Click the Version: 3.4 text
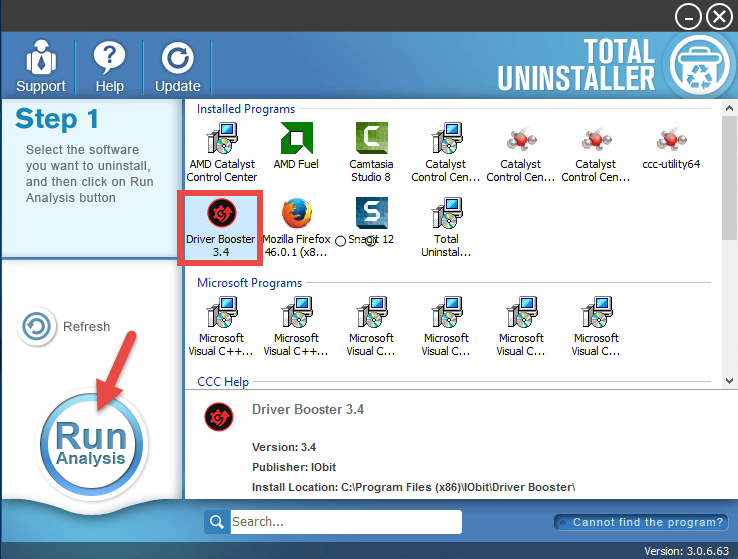Viewport: 738px width, 559px height. coord(284,447)
